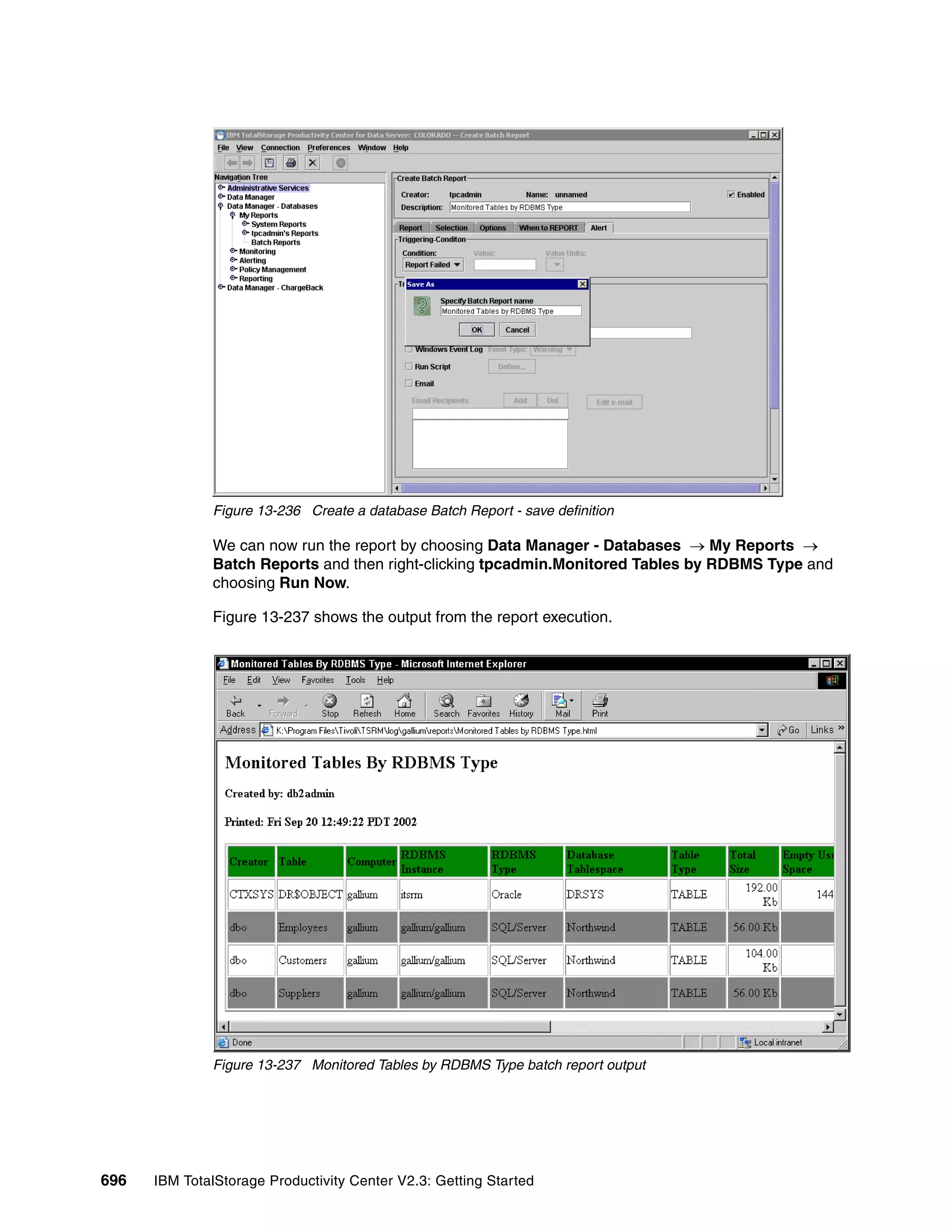Image resolution: width=952 pixels, height=1232 pixels.
Task: Open the address bar dropdown arrow
Action: (x=762, y=730)
